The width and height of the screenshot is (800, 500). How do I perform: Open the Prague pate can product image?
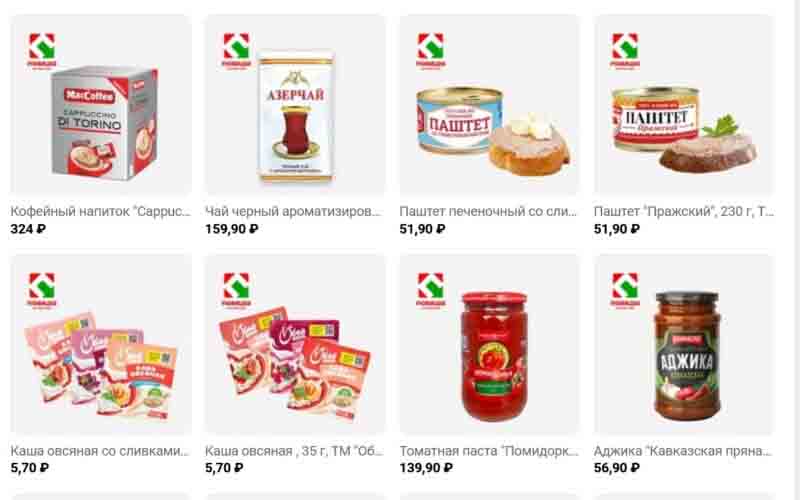pos(684,105)
